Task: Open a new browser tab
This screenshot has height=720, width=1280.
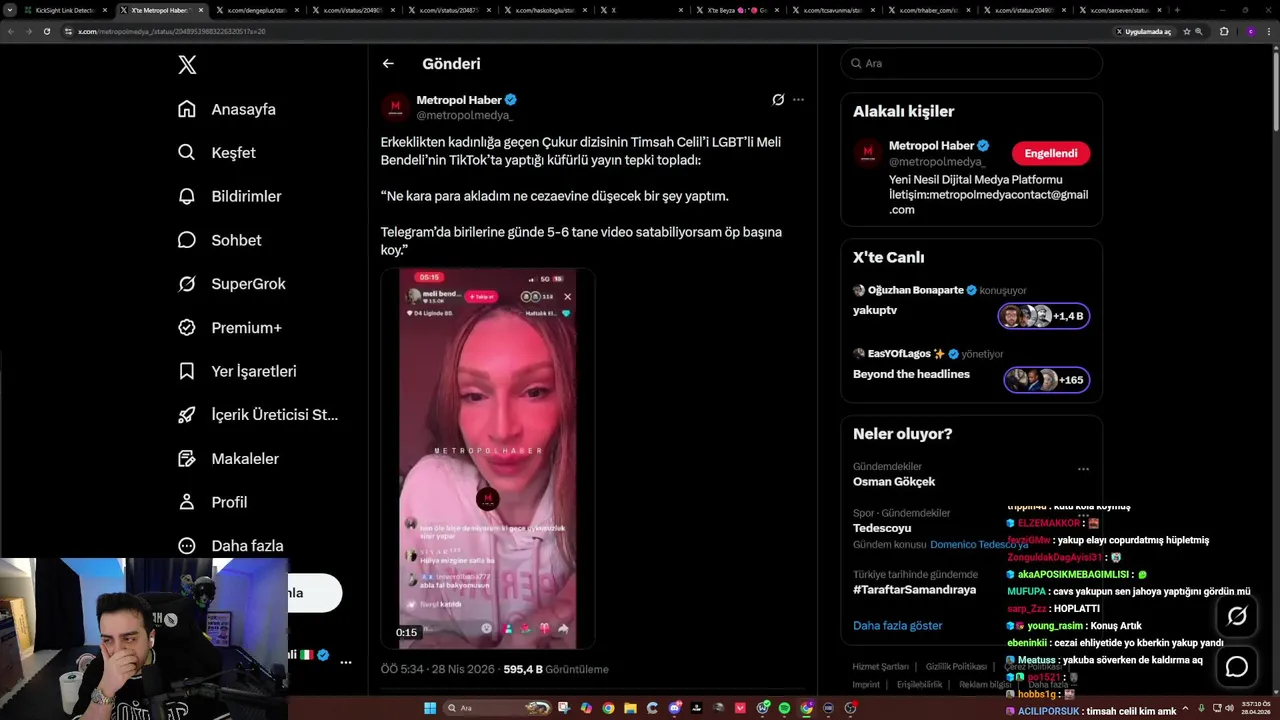Action: pos(1177,10)
